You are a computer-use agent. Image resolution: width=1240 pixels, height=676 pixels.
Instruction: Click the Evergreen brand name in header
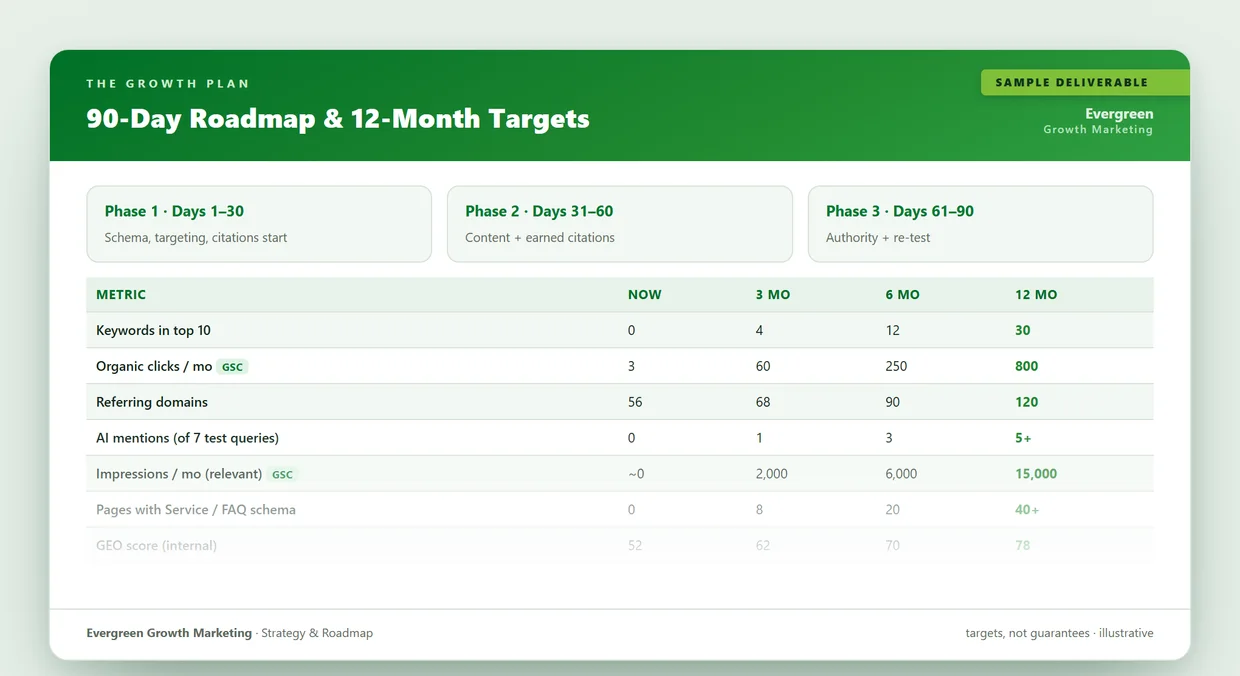point(1119,114)
